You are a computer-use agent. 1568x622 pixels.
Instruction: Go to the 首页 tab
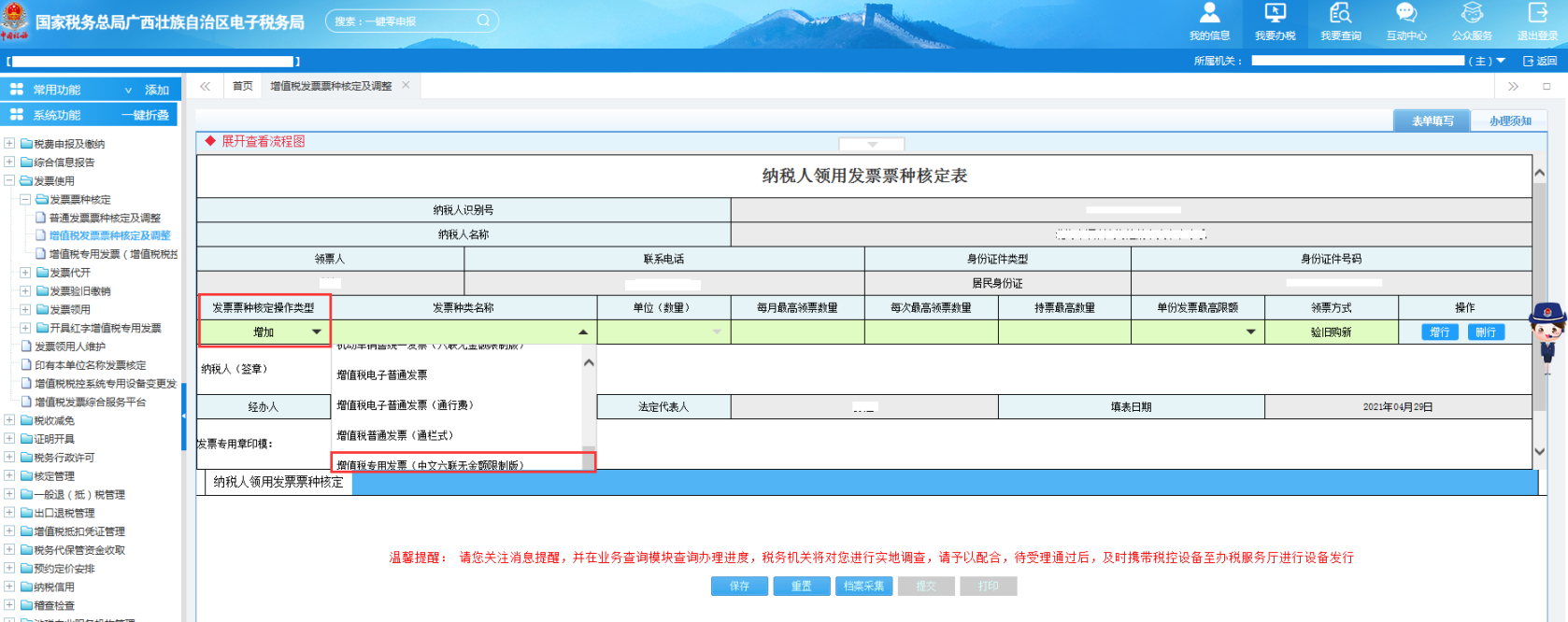click(243, 86)
